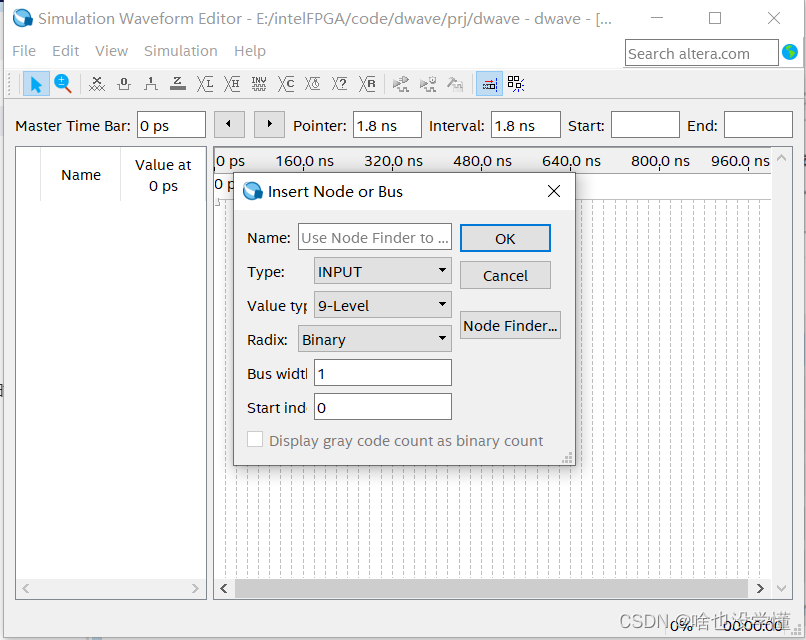Click the 800.0 ns timeline marker
This screenshot has height=640, width=806.
coord(660,161)
